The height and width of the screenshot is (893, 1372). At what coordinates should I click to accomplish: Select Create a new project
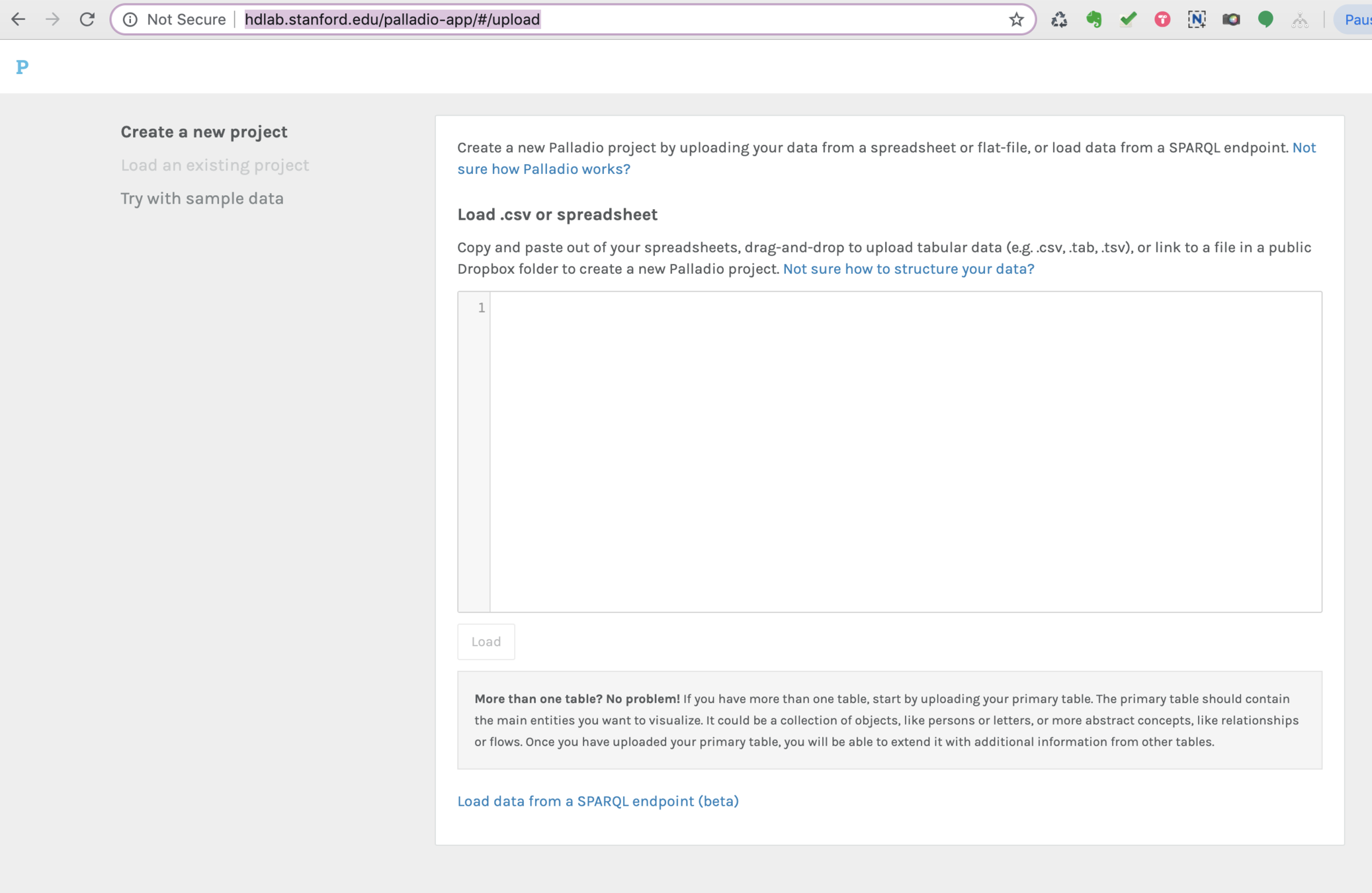pos(204,132)
